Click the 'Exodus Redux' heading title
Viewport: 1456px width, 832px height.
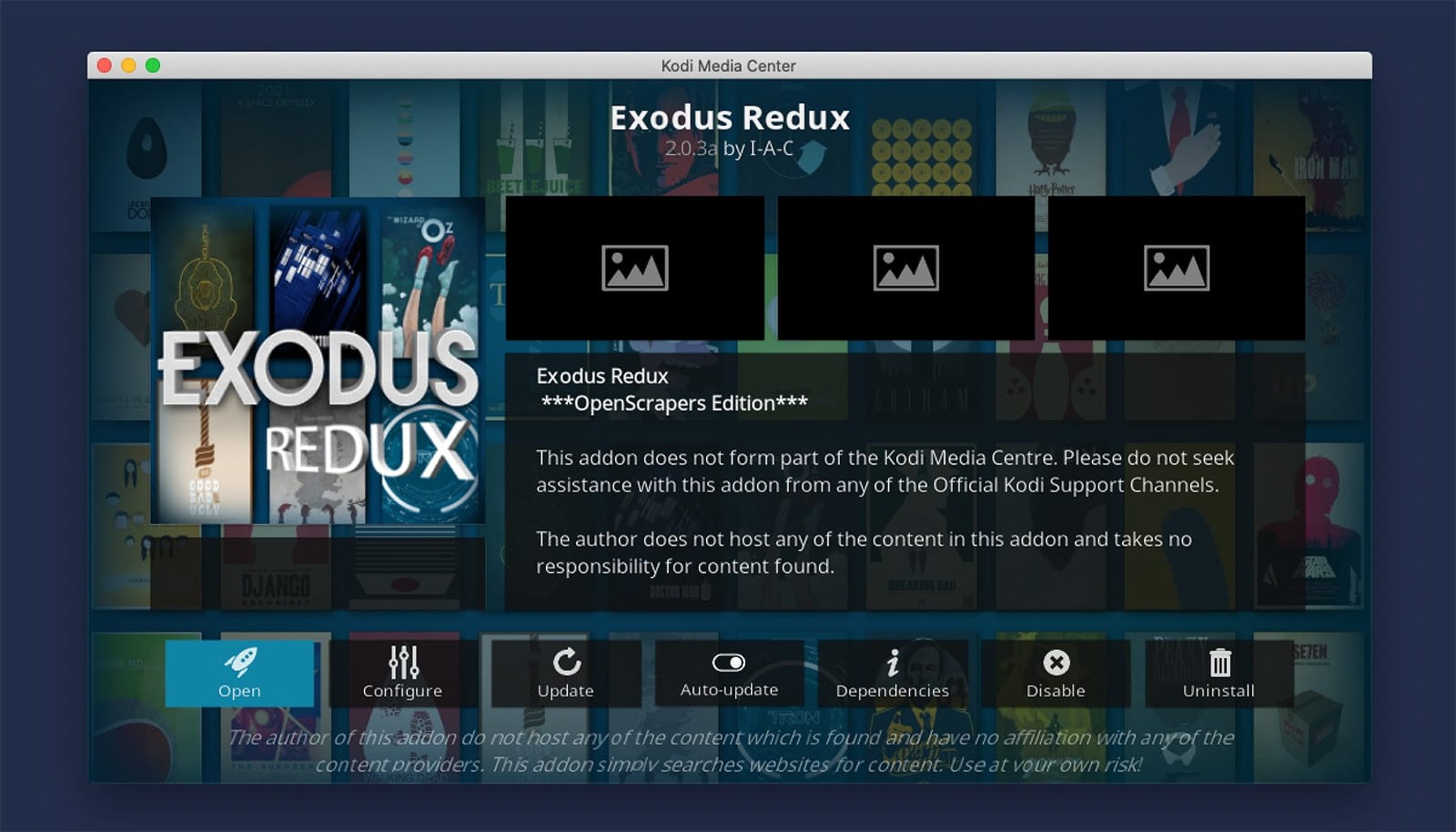click(x=730, y=118)
